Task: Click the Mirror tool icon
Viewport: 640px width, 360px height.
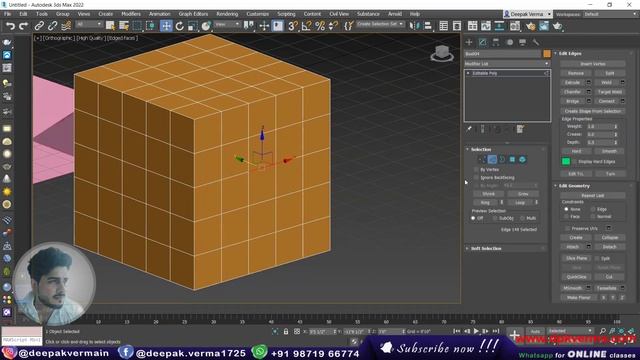Action: pos(414,26)
